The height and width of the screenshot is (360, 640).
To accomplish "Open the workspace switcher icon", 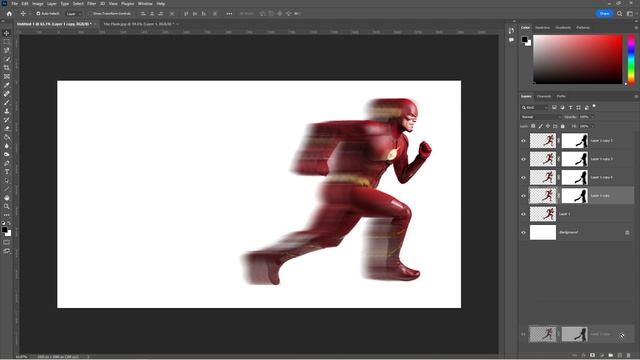I will [x=630, y=13].
